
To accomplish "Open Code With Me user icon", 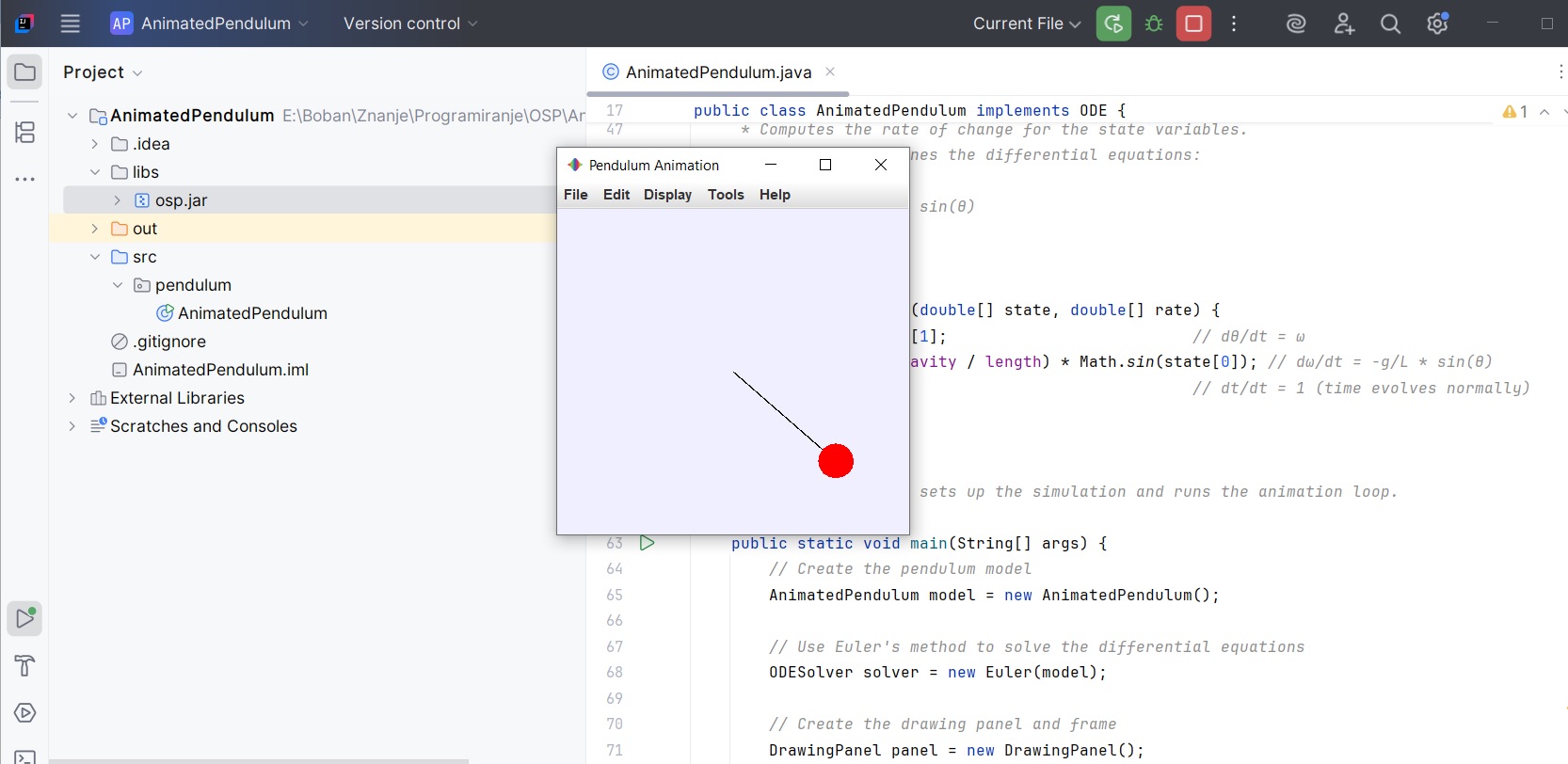I will [1344, 24].
